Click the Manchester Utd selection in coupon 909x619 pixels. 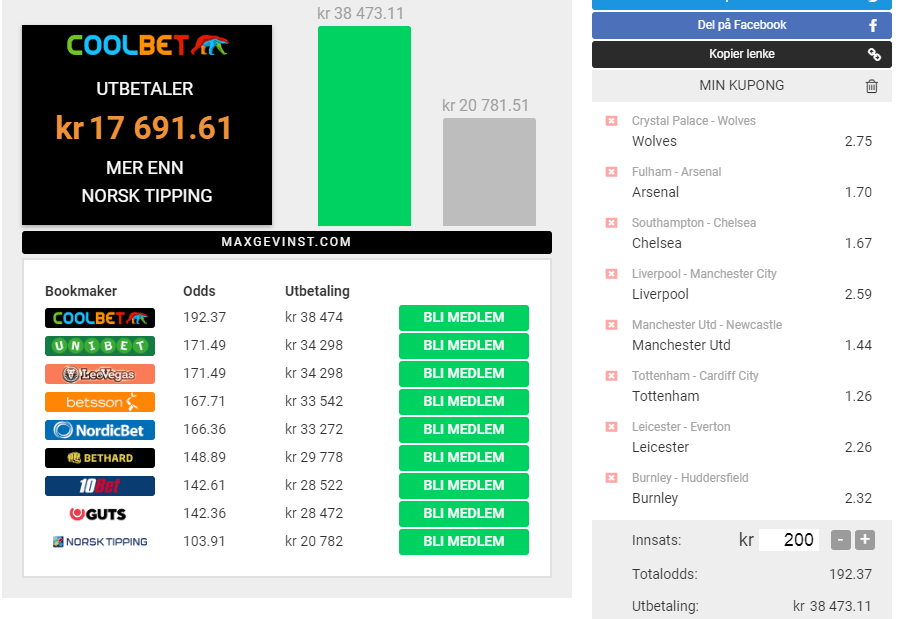click(x=681, y=345)
